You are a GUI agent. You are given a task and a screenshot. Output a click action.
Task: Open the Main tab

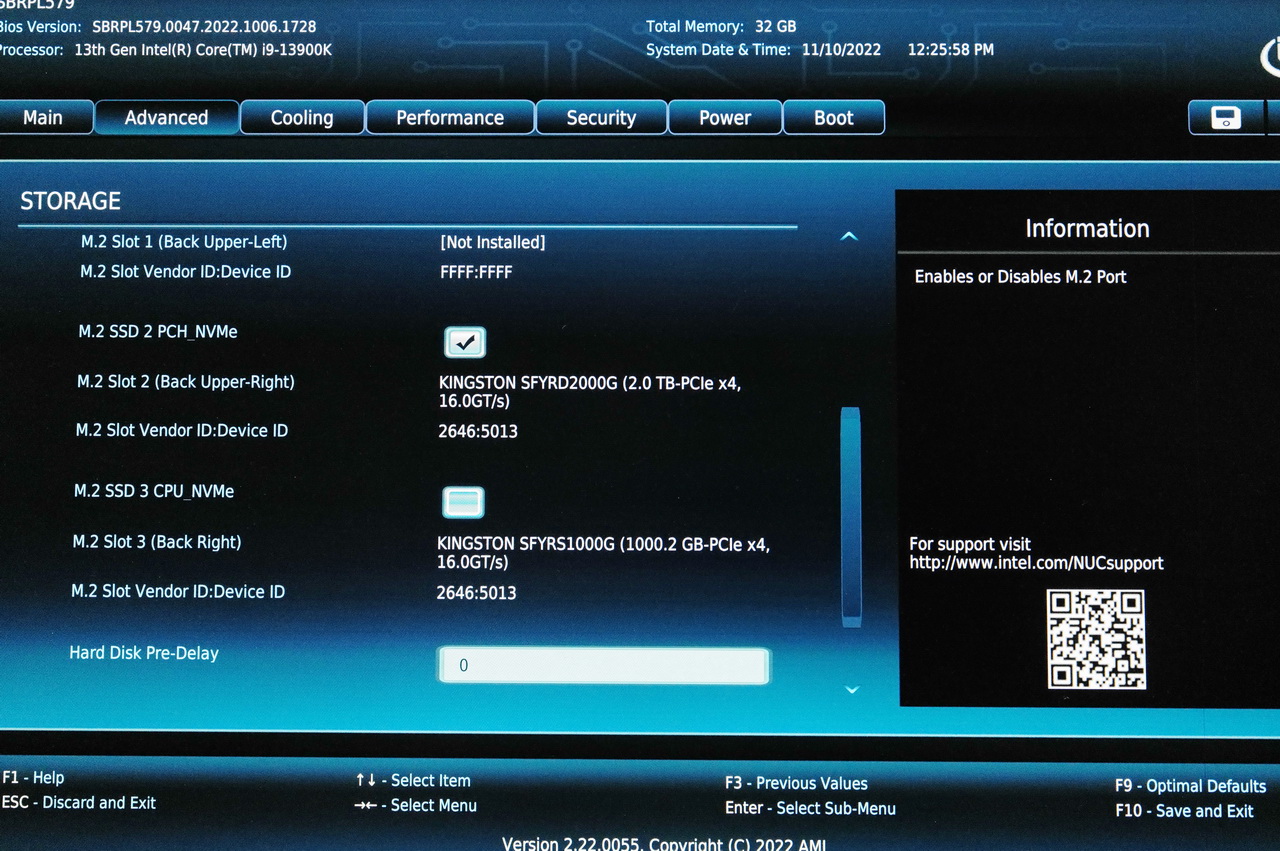click(x=43, y=118)
